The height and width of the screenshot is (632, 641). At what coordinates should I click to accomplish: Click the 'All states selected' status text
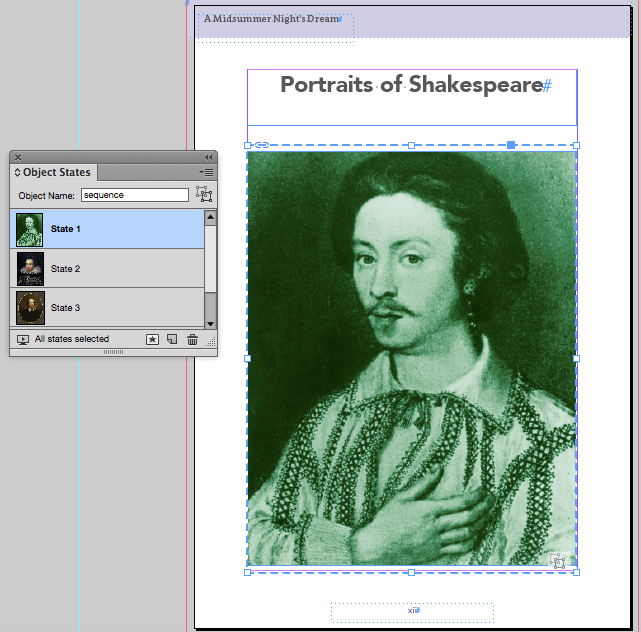tap(72, 339)
